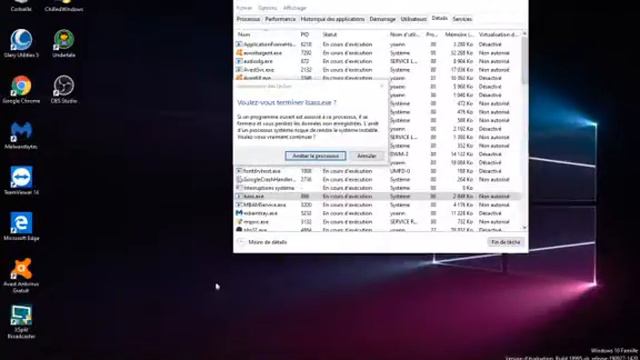Click the process list scrollbar thumb
Screen dimensions: 640x360
(524, 60)
